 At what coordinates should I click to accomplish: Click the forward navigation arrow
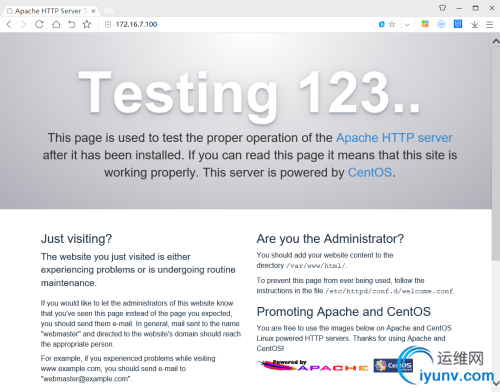pyautogui.click(x=23, y=24)
